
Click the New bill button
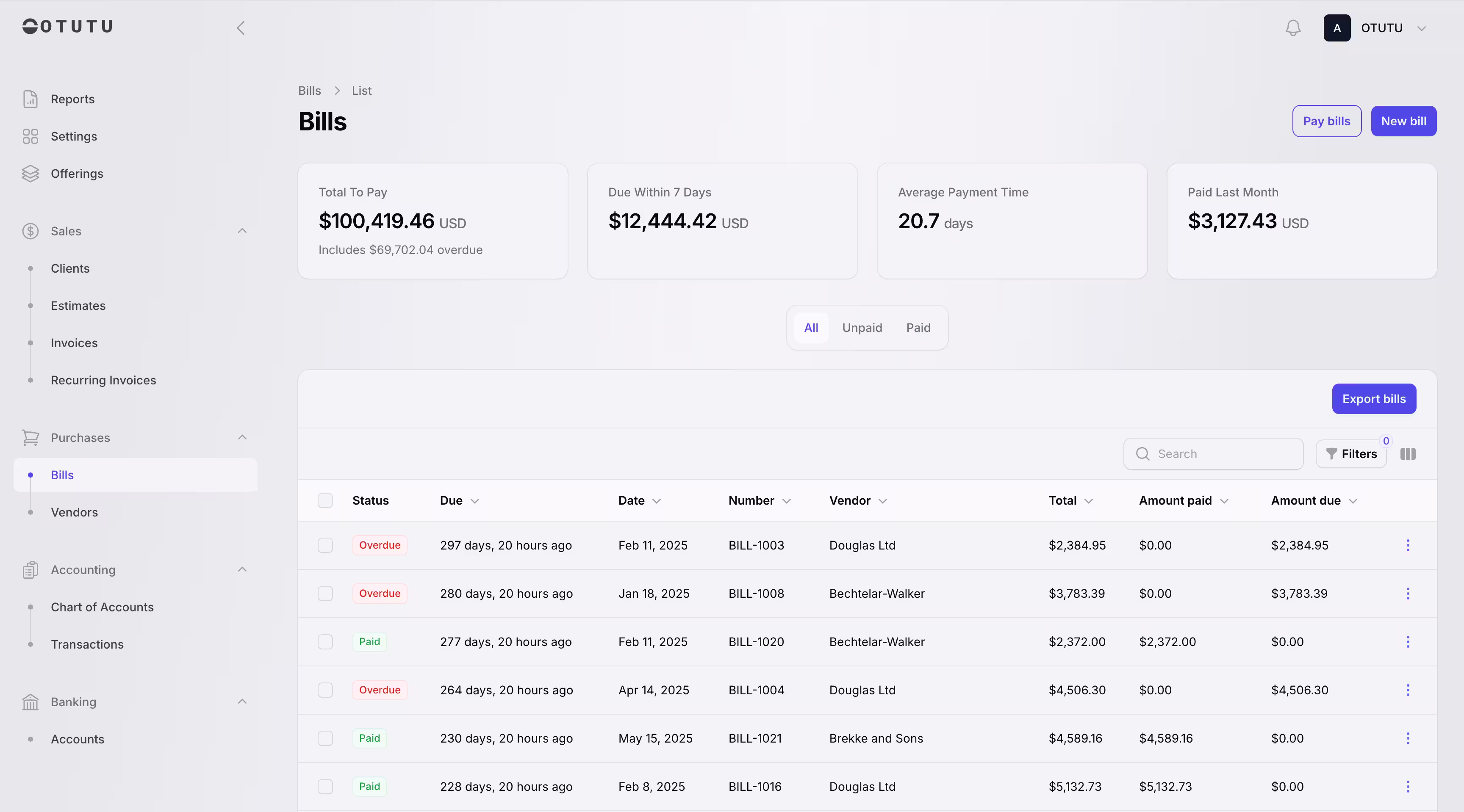[1403, 121]
